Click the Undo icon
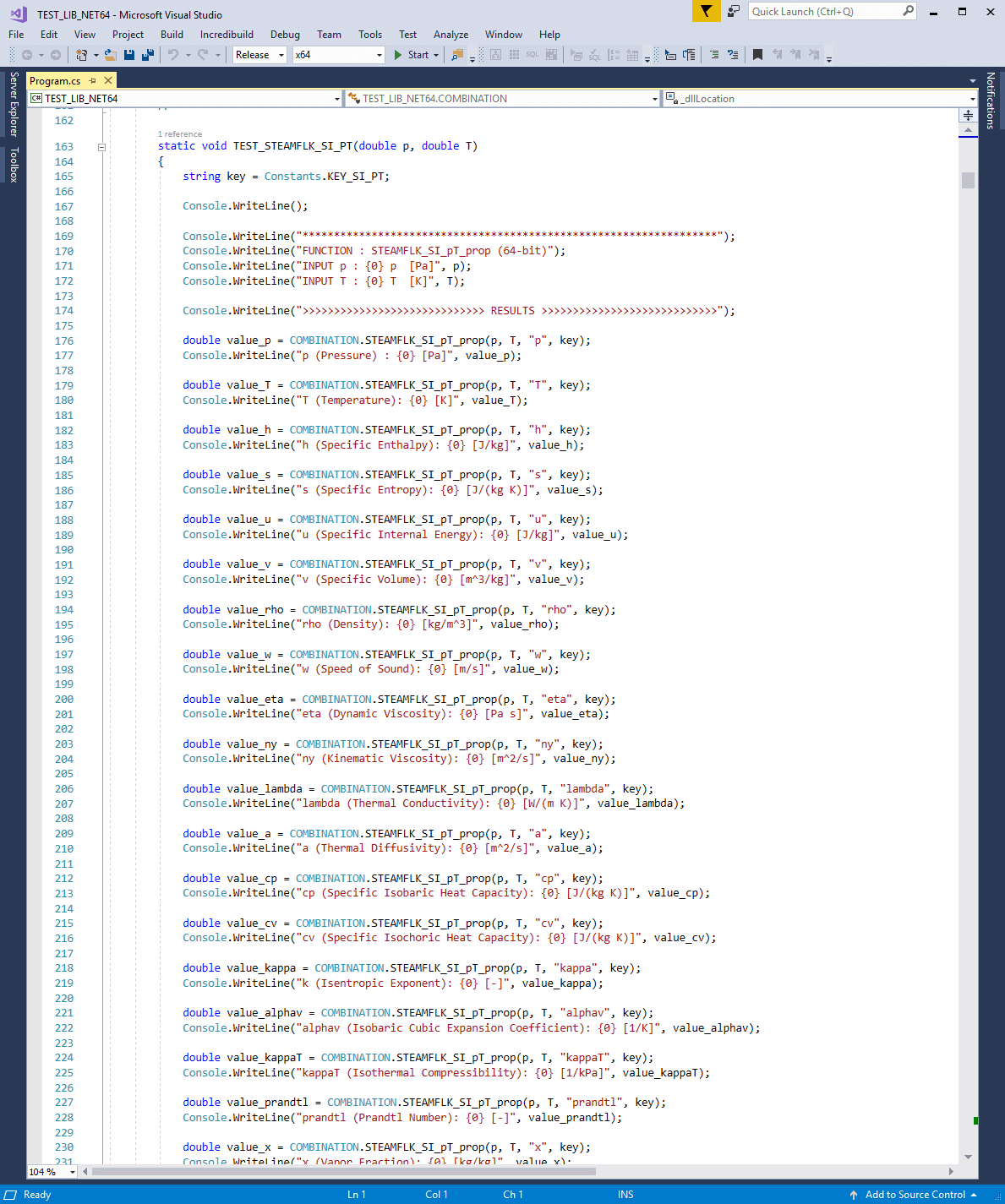 pyautogui.click(x=172, y=55)
